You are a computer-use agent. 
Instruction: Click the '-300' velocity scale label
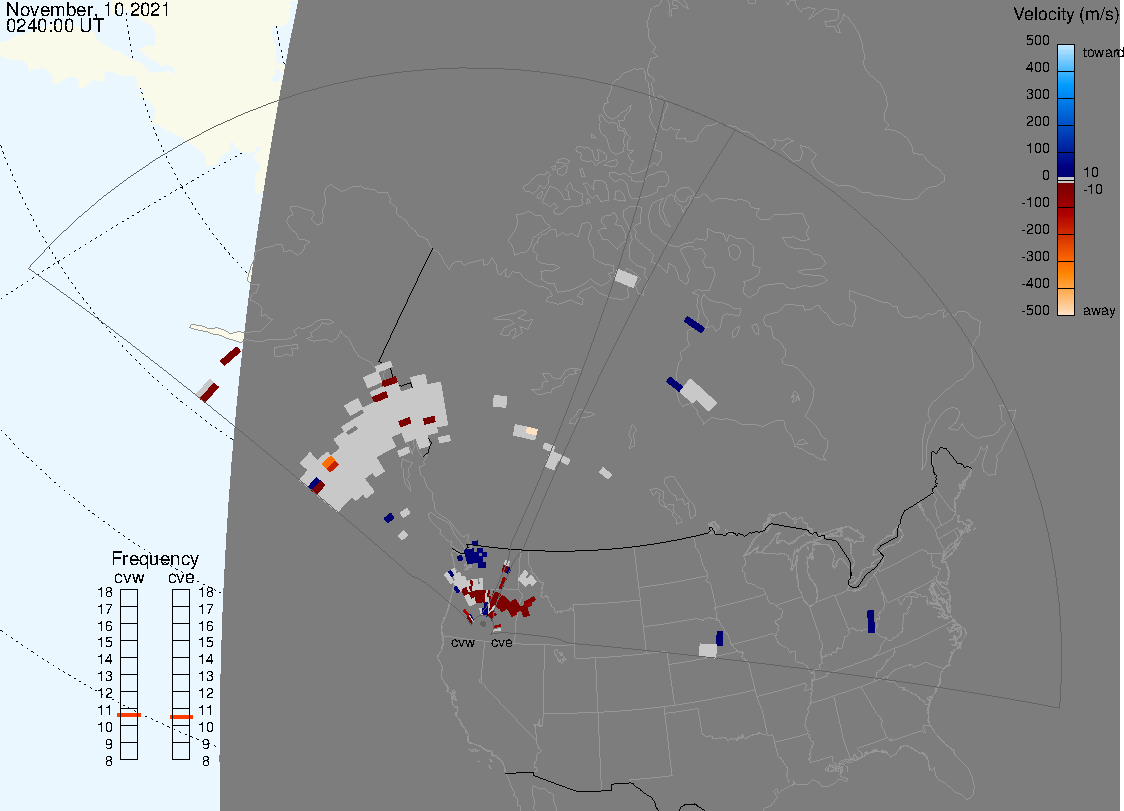tap(1035, 256)
